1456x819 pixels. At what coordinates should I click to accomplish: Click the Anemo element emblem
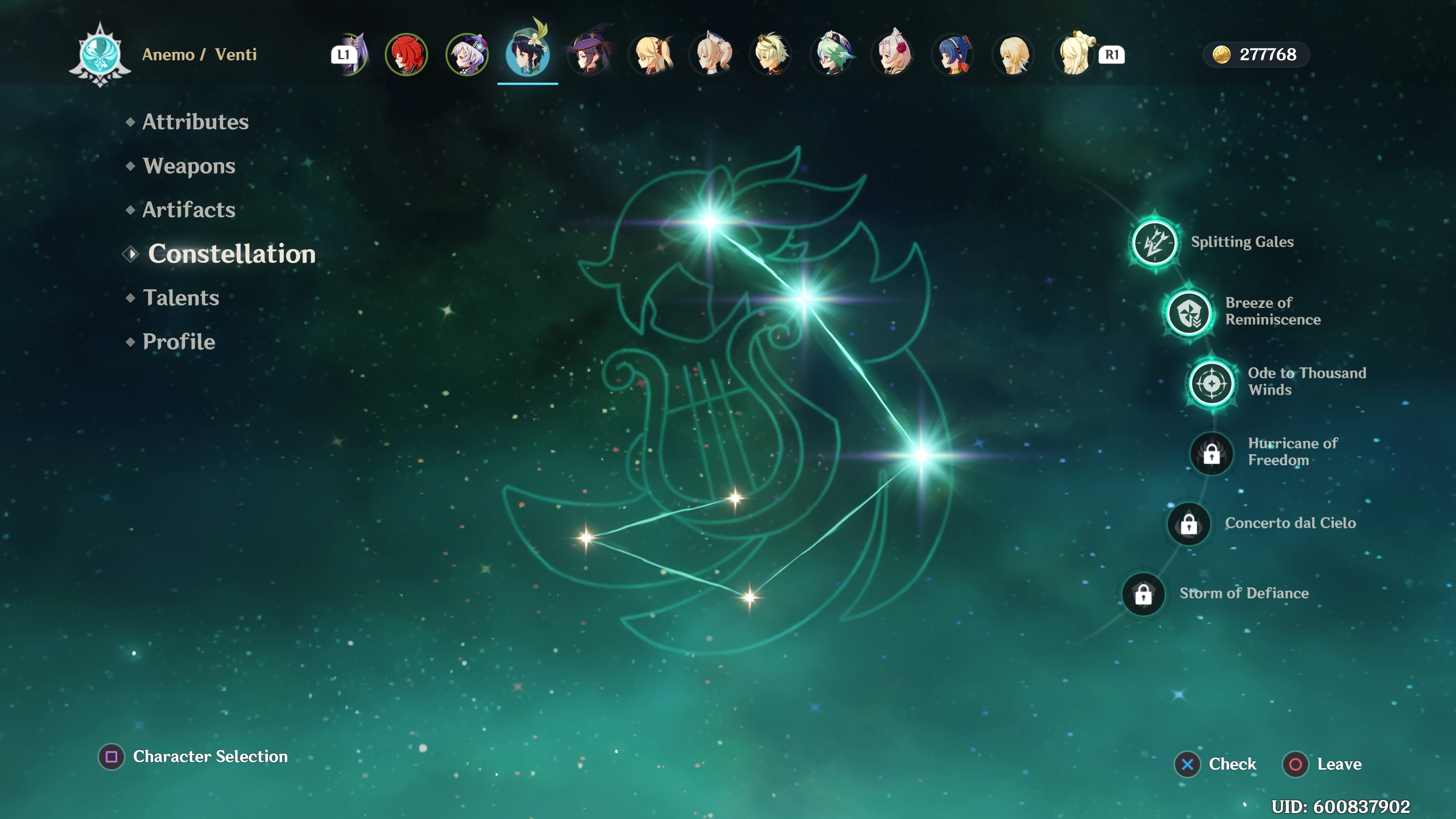tap(100, 55)
